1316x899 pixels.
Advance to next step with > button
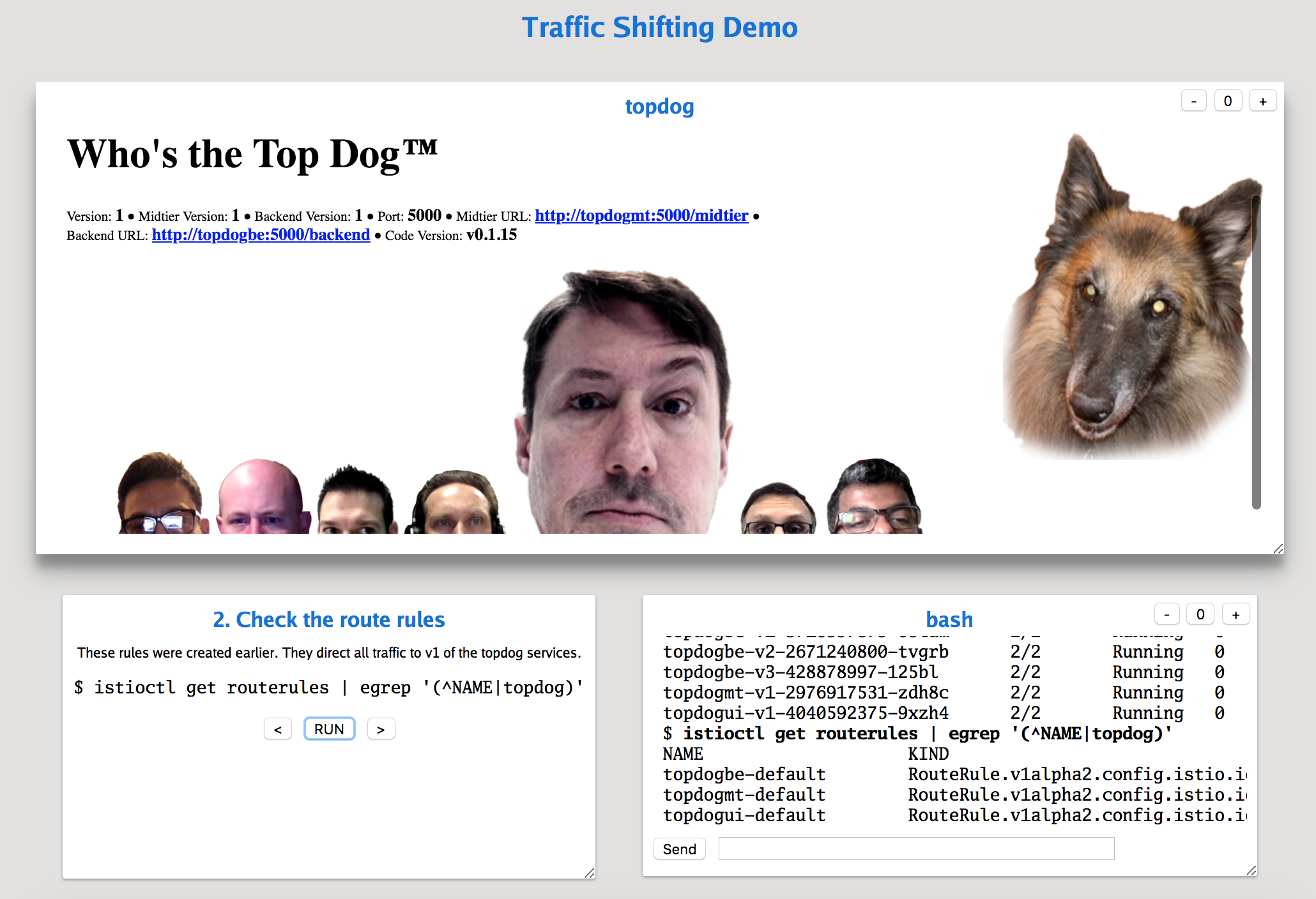pyautogui.click(x=381, y=729)
